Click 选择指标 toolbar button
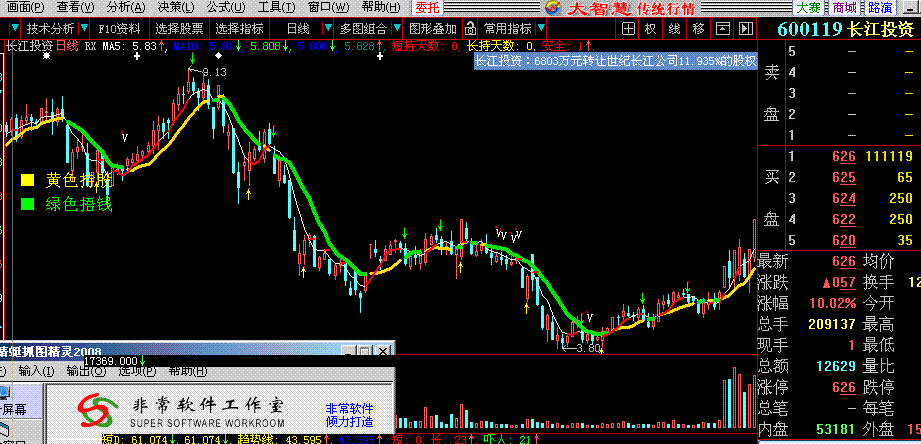 click(x=239, y=28)
